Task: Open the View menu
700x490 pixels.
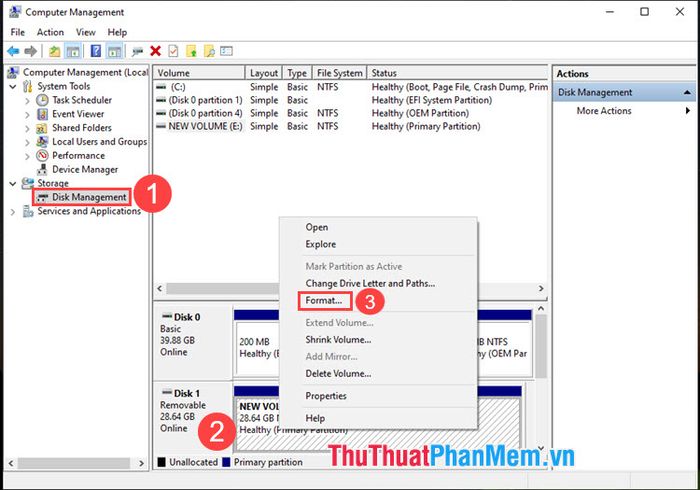Action: [x=85, y=32]
